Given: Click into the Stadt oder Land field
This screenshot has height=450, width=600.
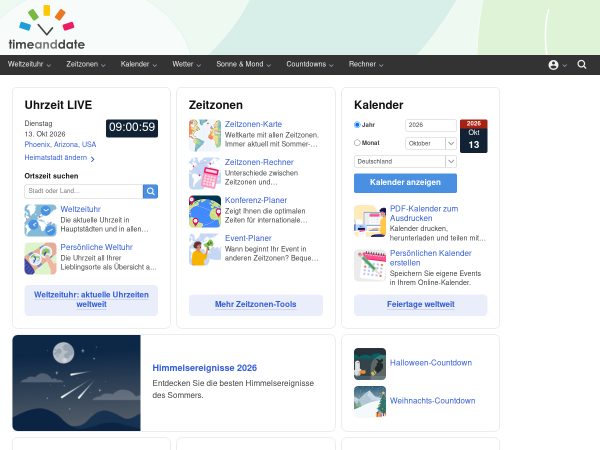Looking at the screenshot, I should coord(84,191).
